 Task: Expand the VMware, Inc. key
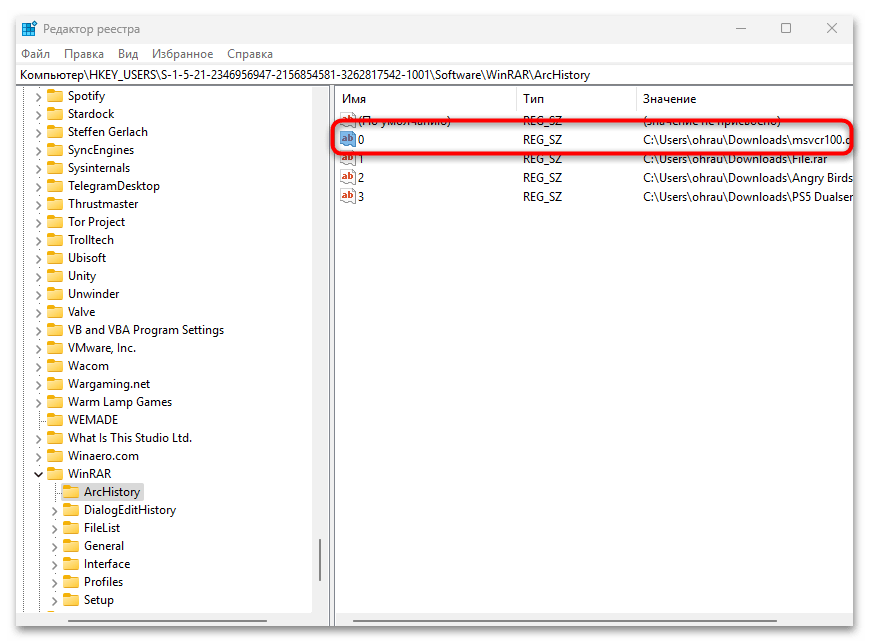pos(38,349)
